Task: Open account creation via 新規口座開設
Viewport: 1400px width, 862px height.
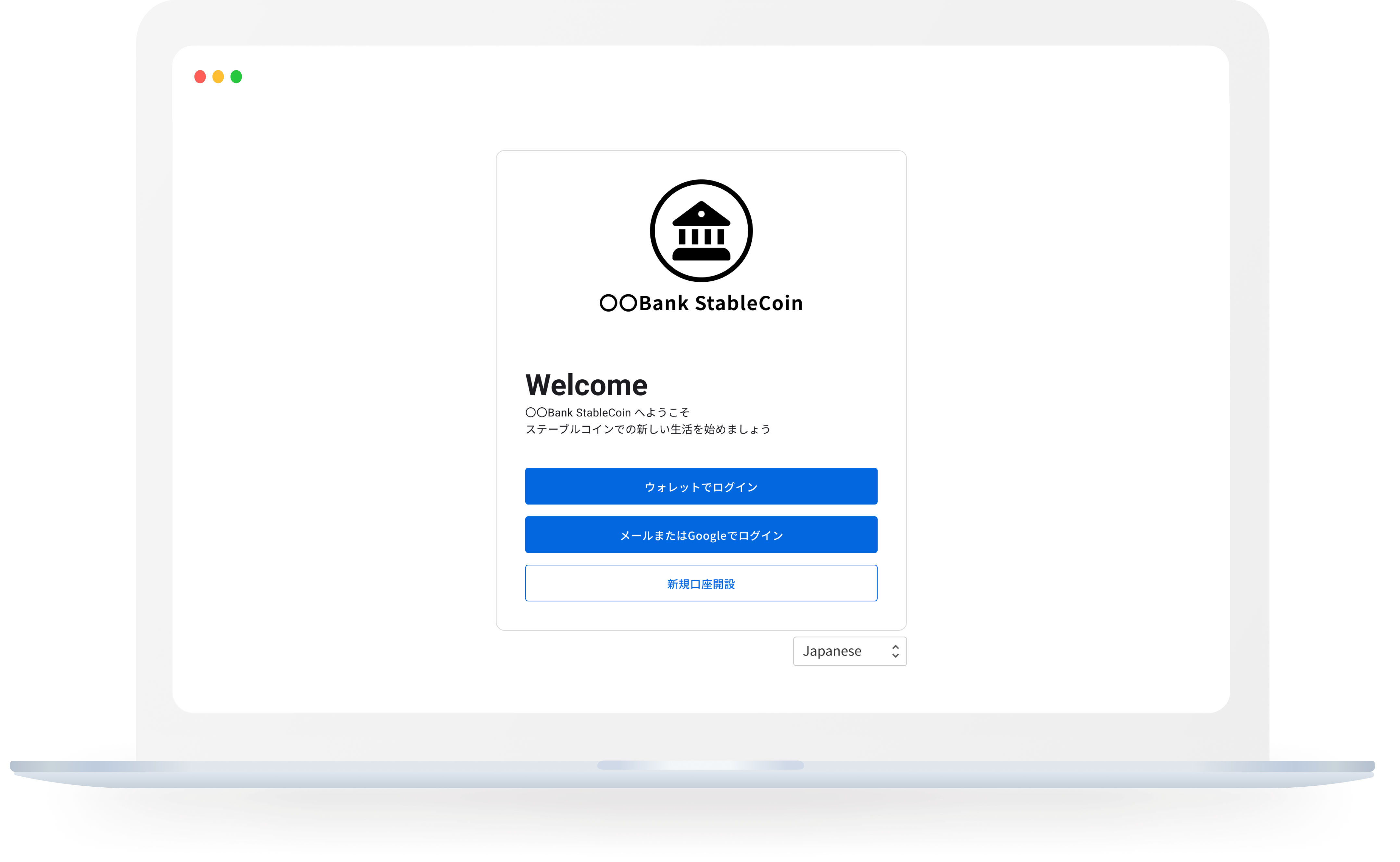Action: coord(701,583)
